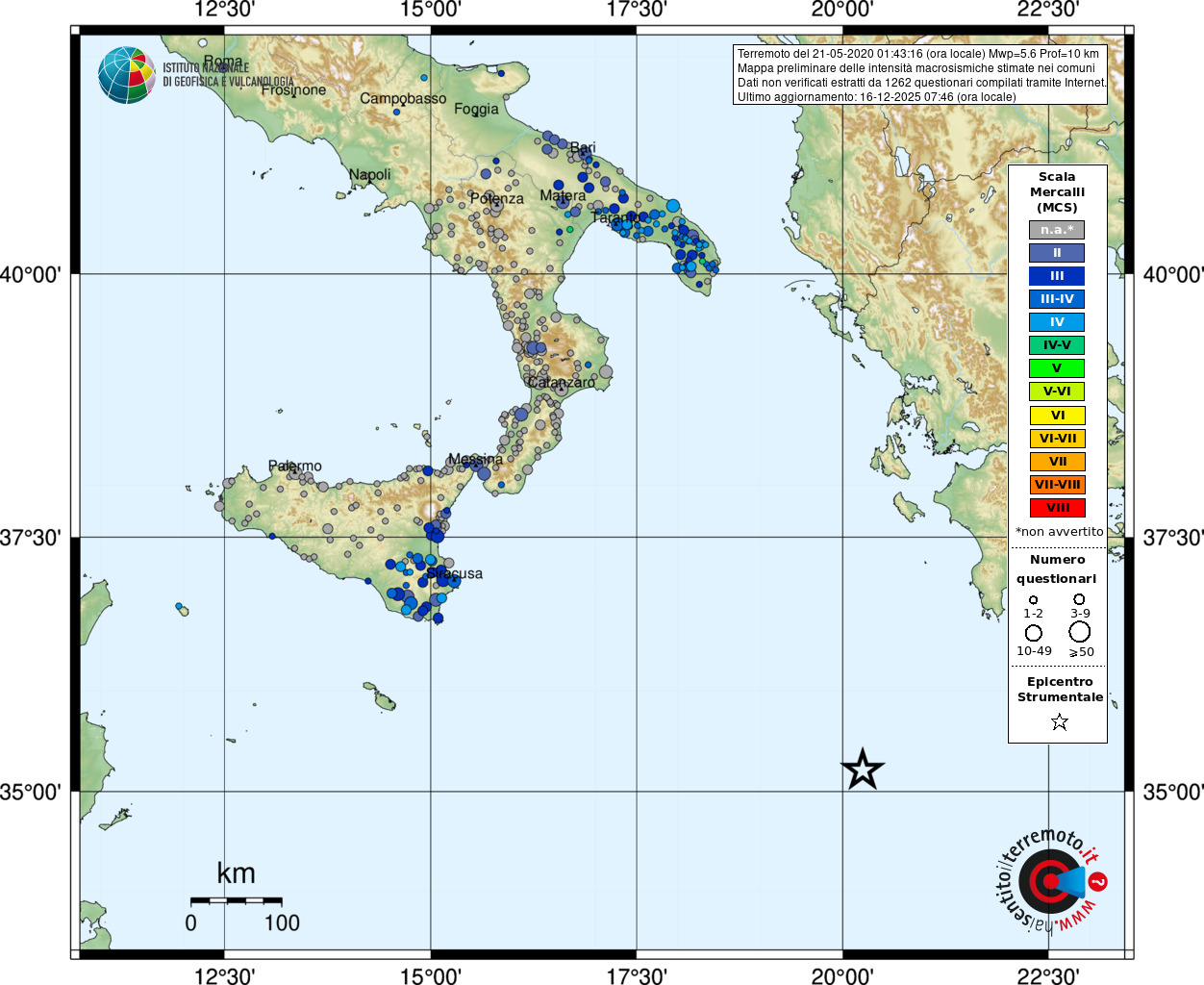
Task: Click the 40°00' latitude label on left axis
Action: [x=31, y=274]
